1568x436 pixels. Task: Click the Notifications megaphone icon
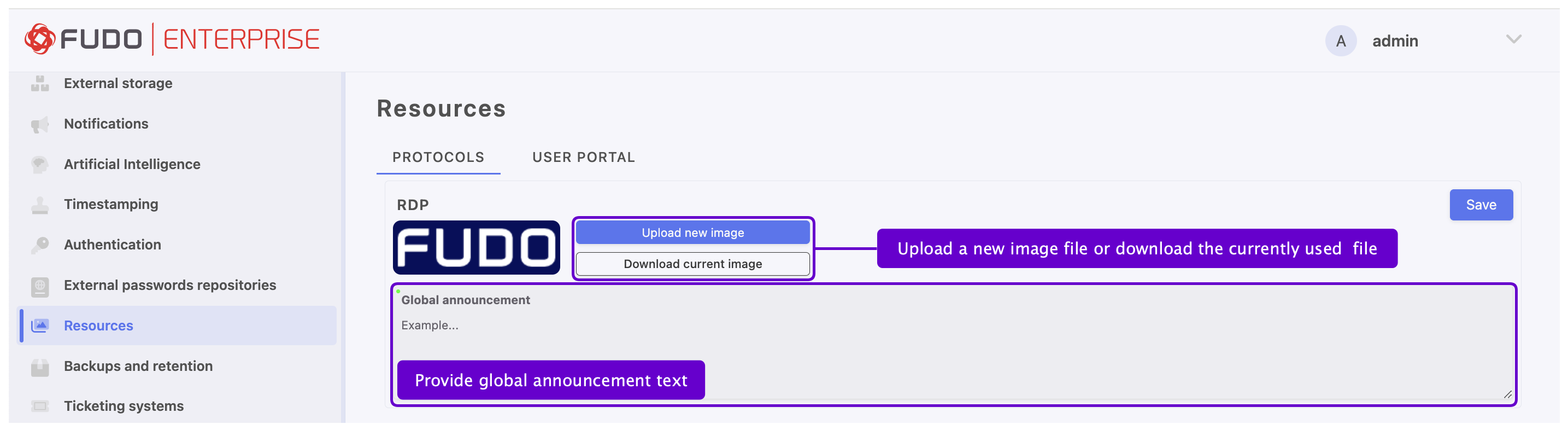(39, 124)
